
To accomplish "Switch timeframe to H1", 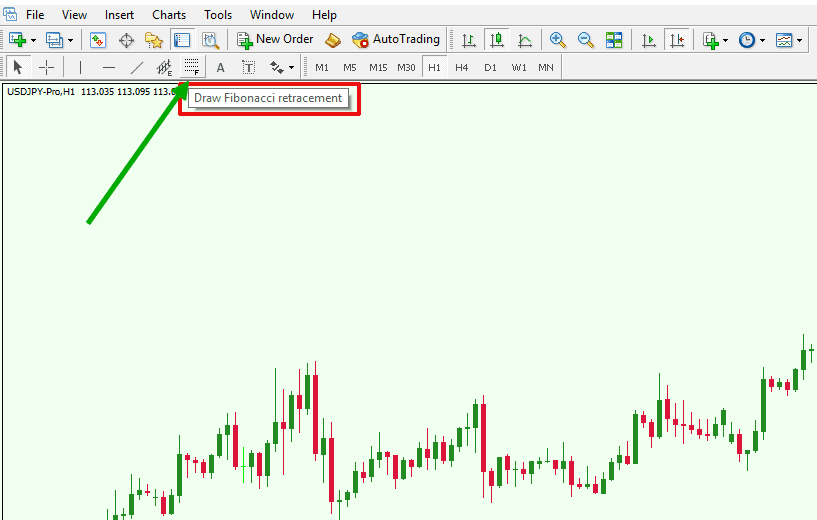I will (x=435, y=68).
